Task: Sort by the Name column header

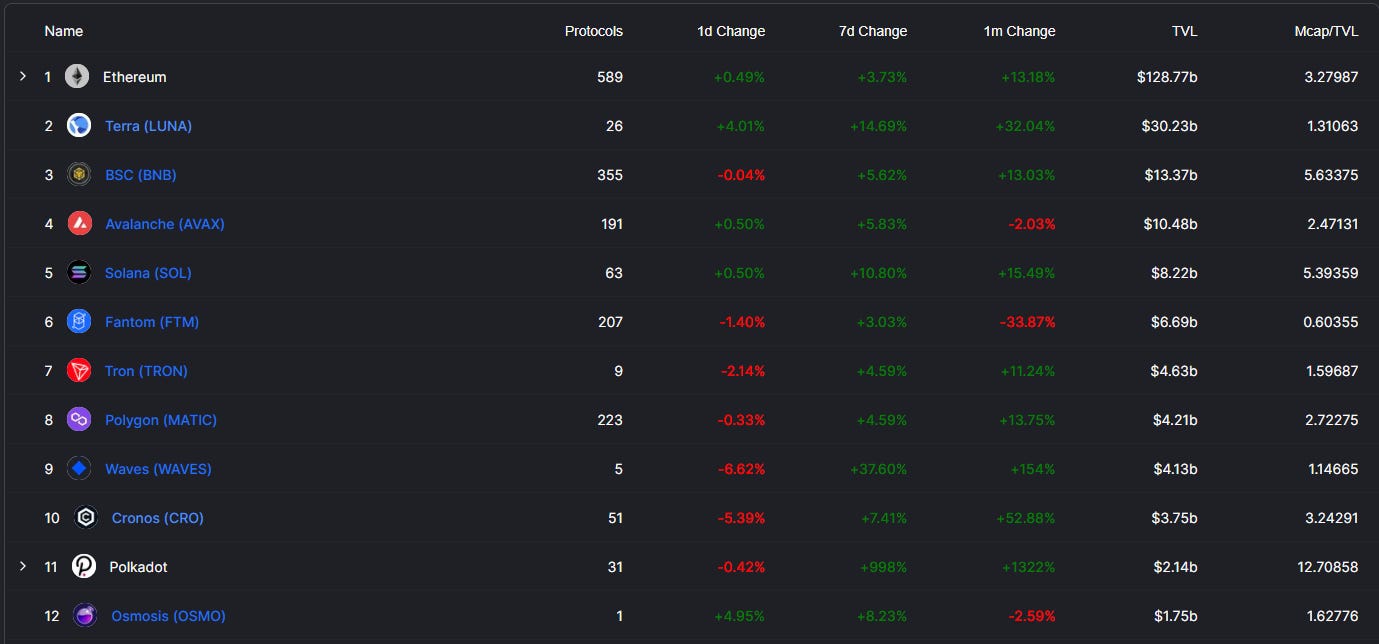Action: point(64,31)
